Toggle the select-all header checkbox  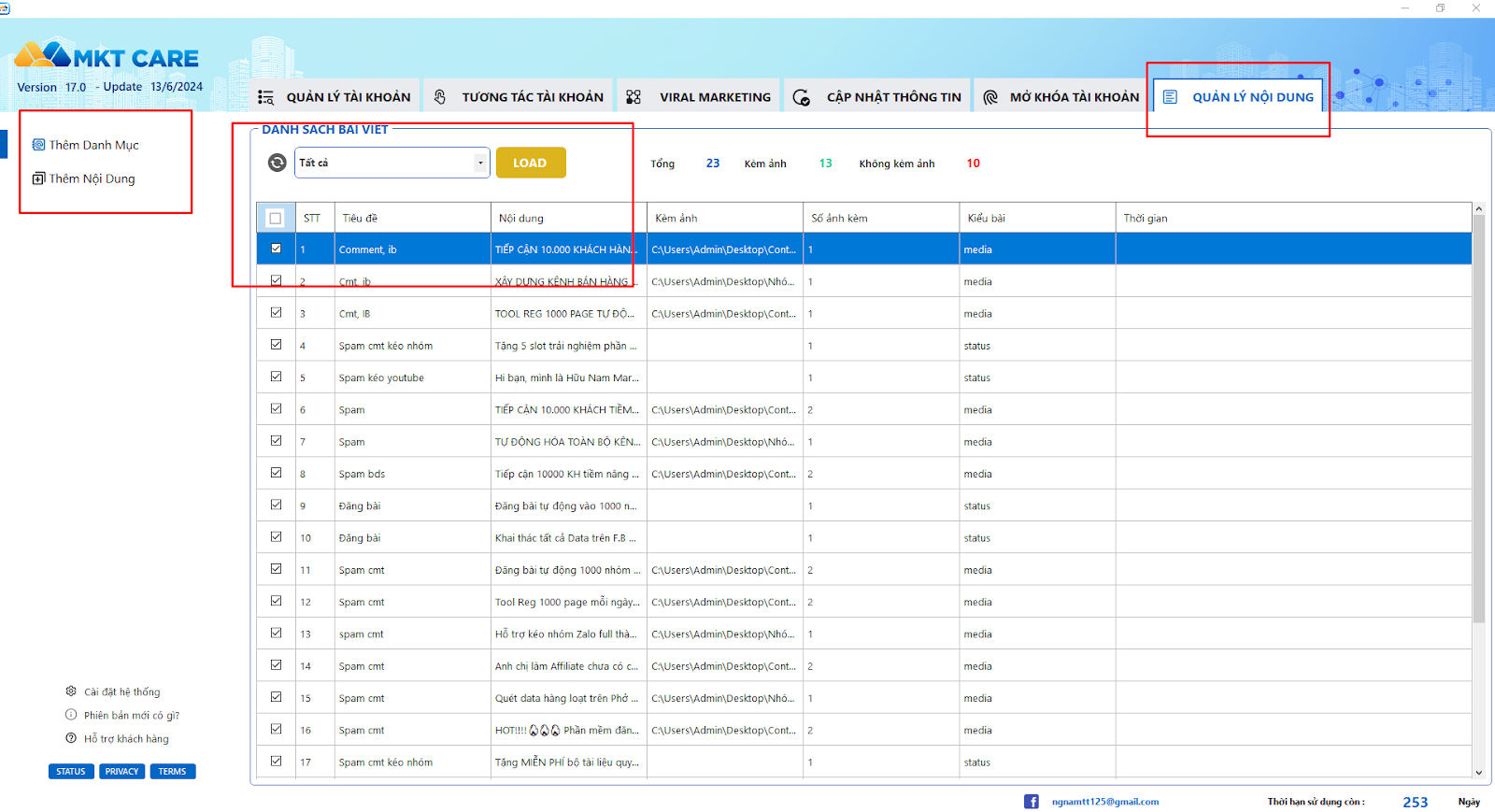pos(276,219)
